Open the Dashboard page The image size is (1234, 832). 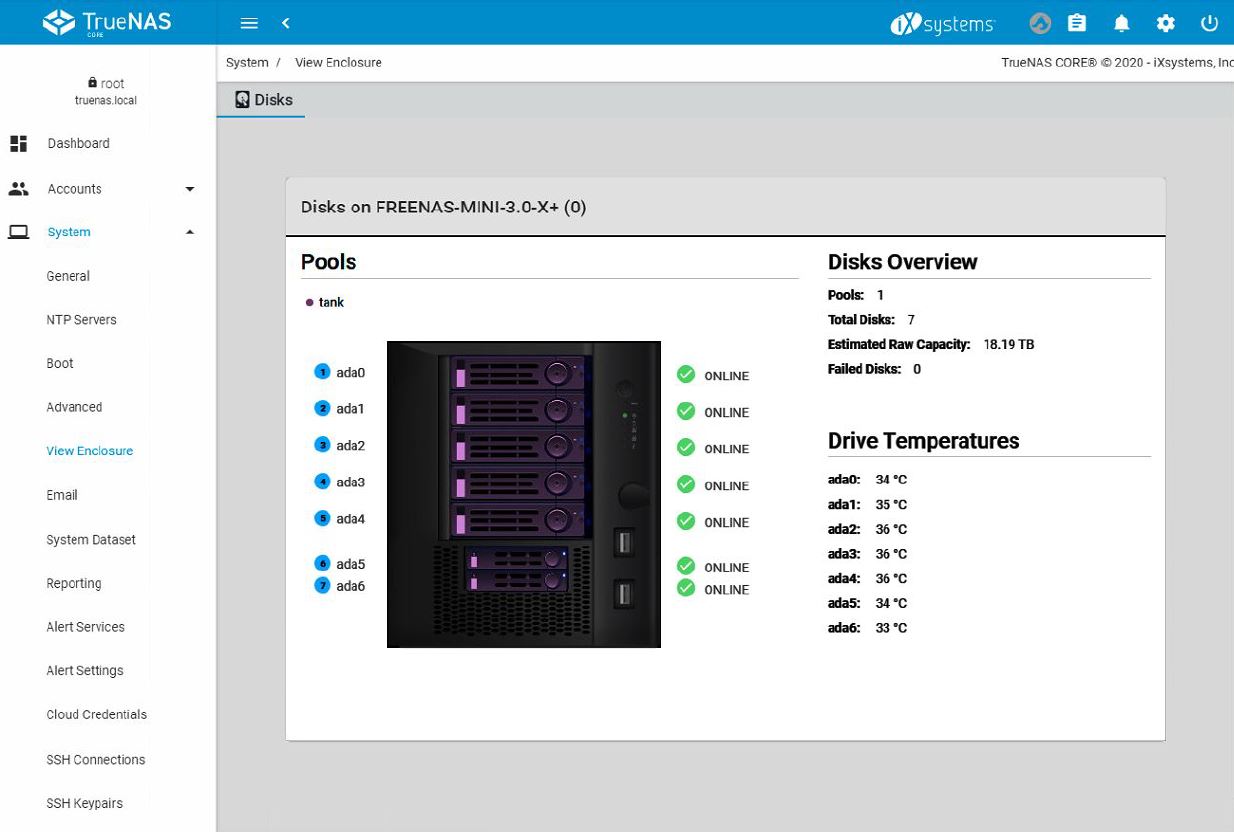click(78, 143)
